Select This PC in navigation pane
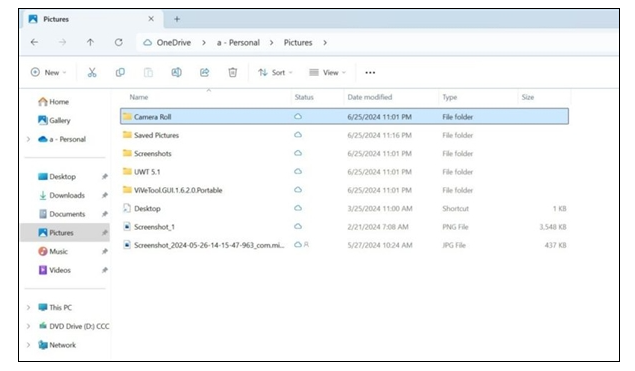 (x=55, y=307)
